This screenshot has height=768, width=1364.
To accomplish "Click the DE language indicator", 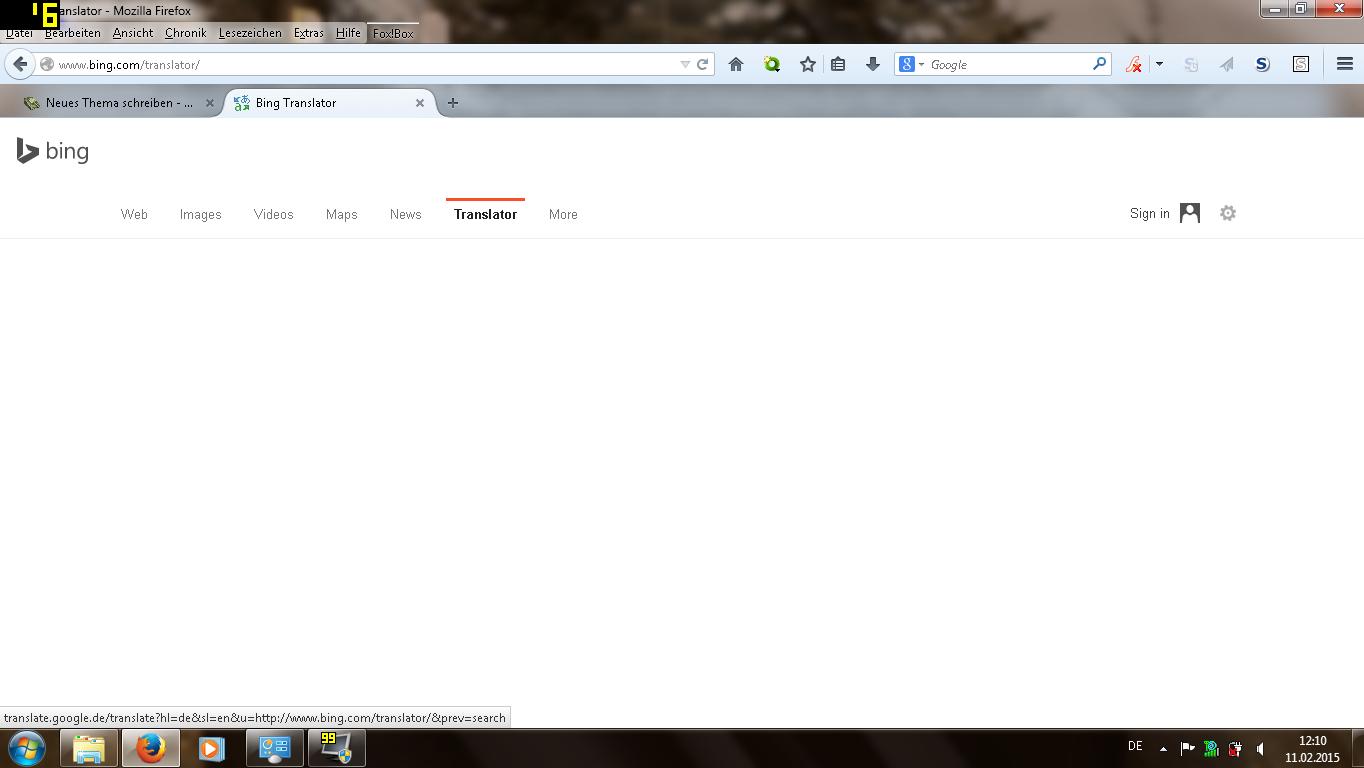I will click(x=1135, y=746).
